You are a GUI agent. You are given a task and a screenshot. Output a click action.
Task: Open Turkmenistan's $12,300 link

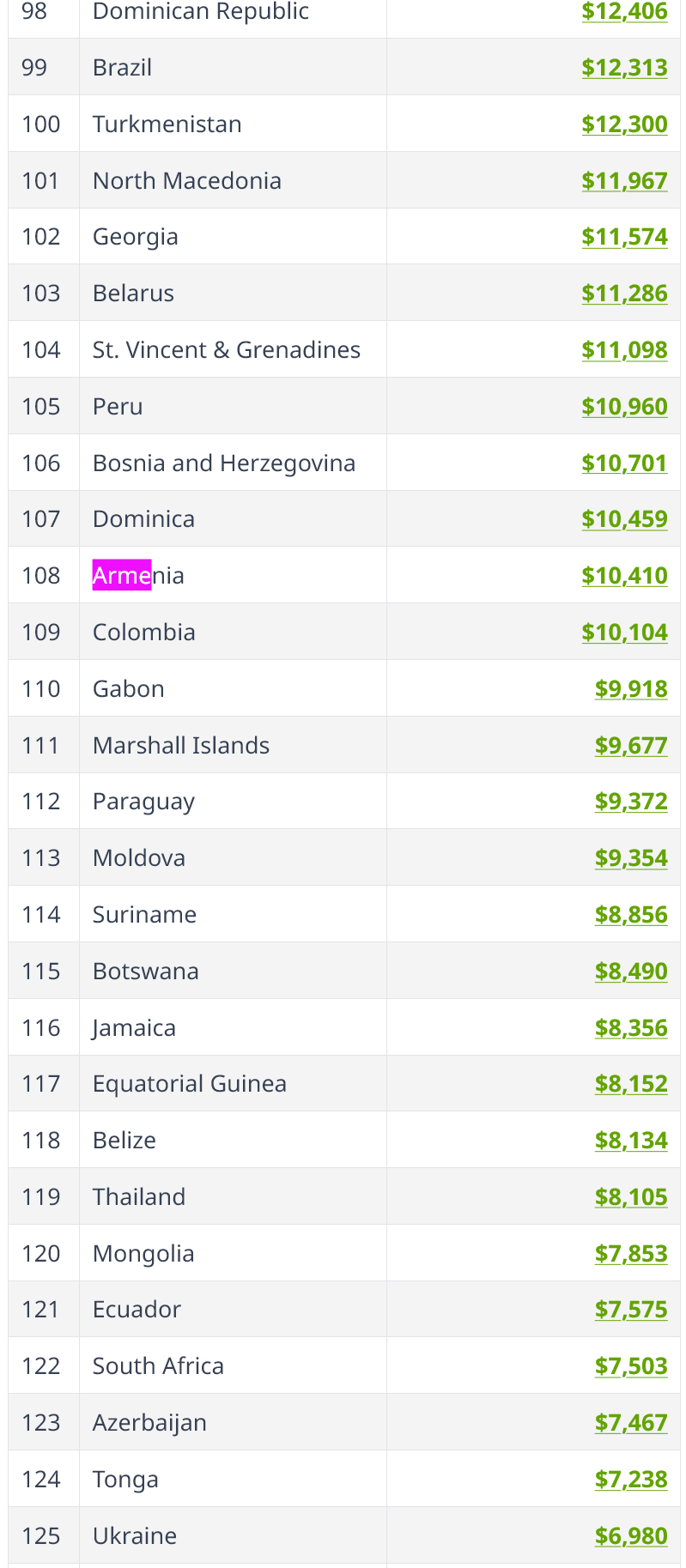tap(624, 124)
